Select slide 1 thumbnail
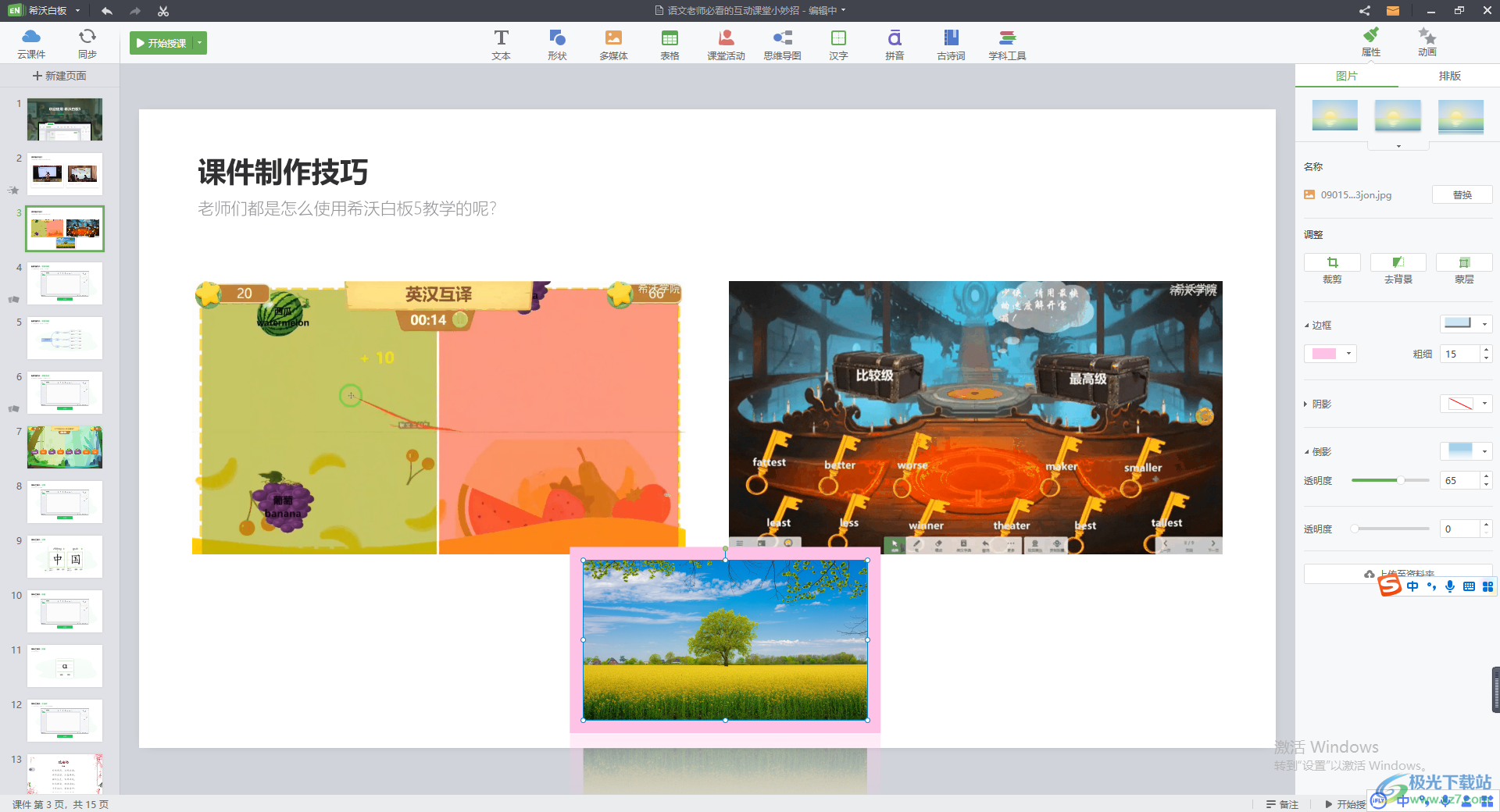 65,119
